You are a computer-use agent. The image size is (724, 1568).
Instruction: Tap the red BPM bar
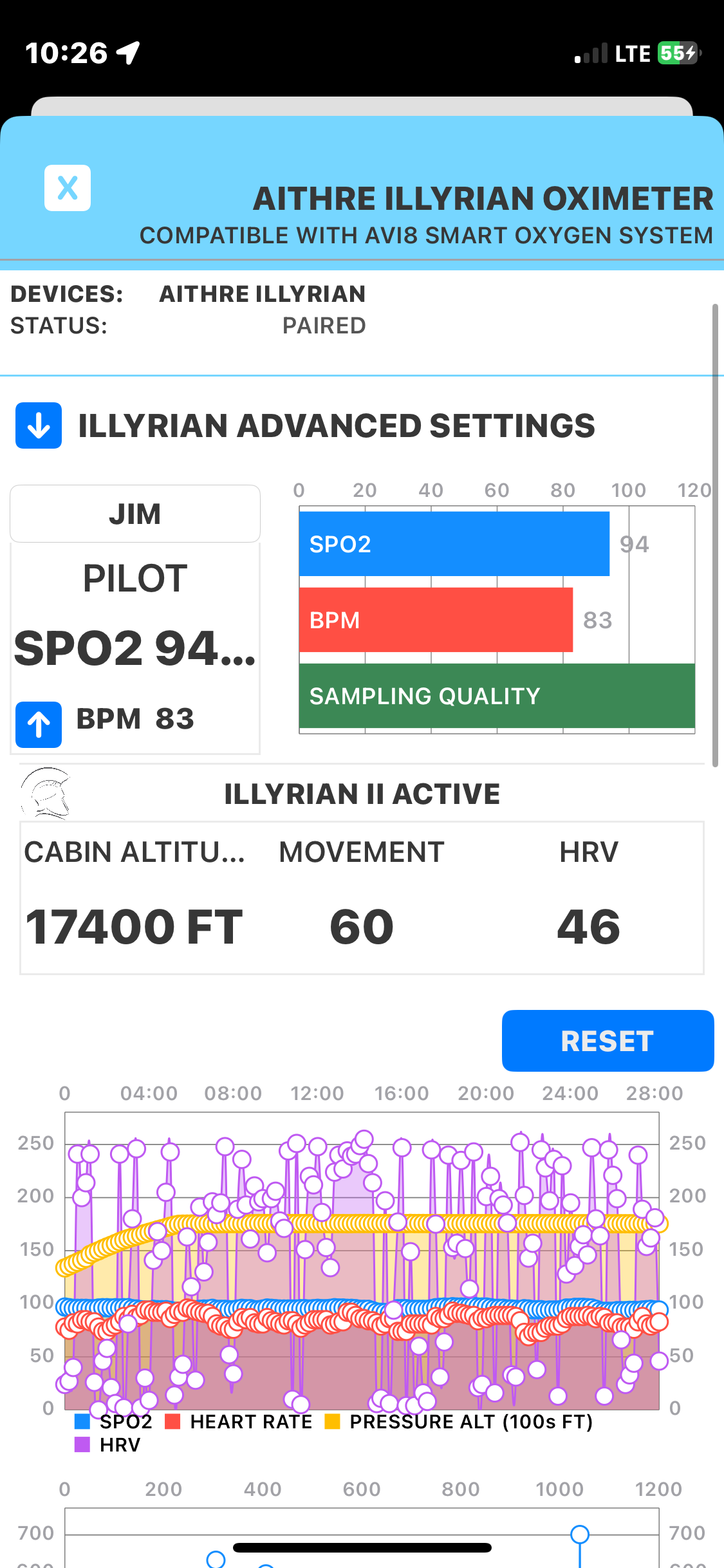coord(436,620)
